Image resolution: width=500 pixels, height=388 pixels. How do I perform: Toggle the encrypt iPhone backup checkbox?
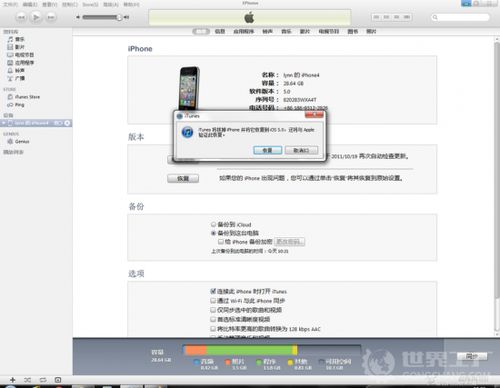pos(221,241)
